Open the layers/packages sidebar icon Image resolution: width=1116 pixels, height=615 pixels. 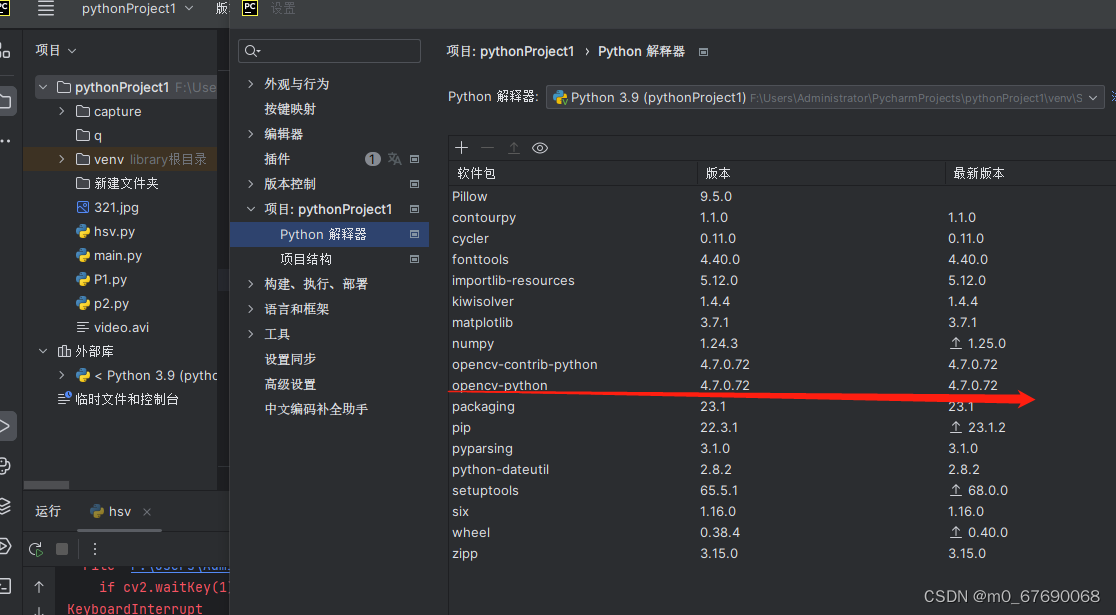[6, 506]
